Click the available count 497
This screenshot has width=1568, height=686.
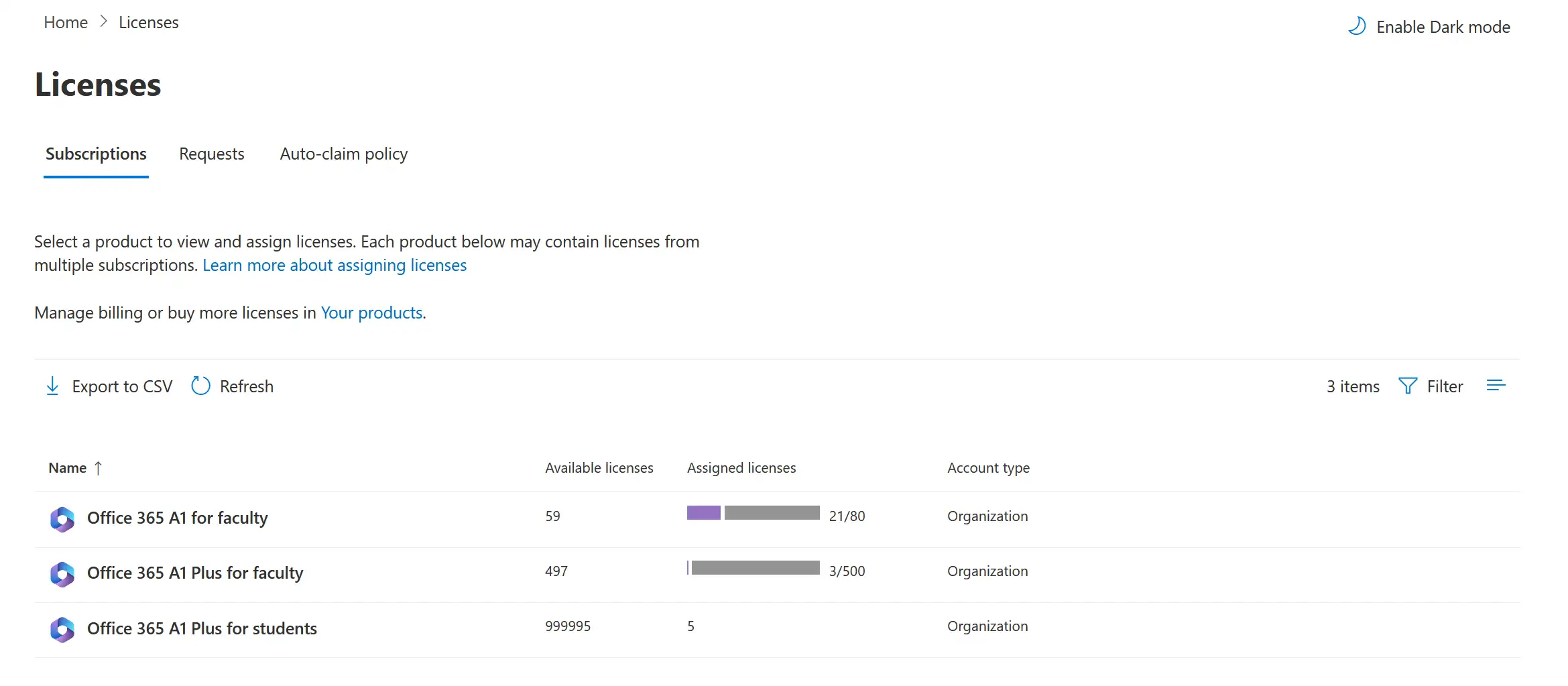(x=556, y=571)
